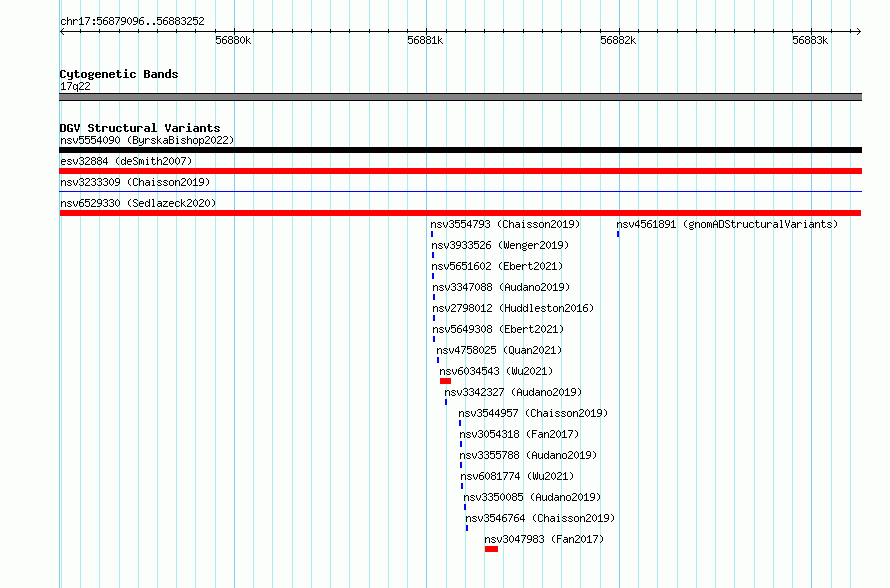The height and width of the screenshot is (588, 890).
Task: Open nsv4561891 (gnomADStructuralVariants) label
Action: pyautogui.click(x=727, y=224)
